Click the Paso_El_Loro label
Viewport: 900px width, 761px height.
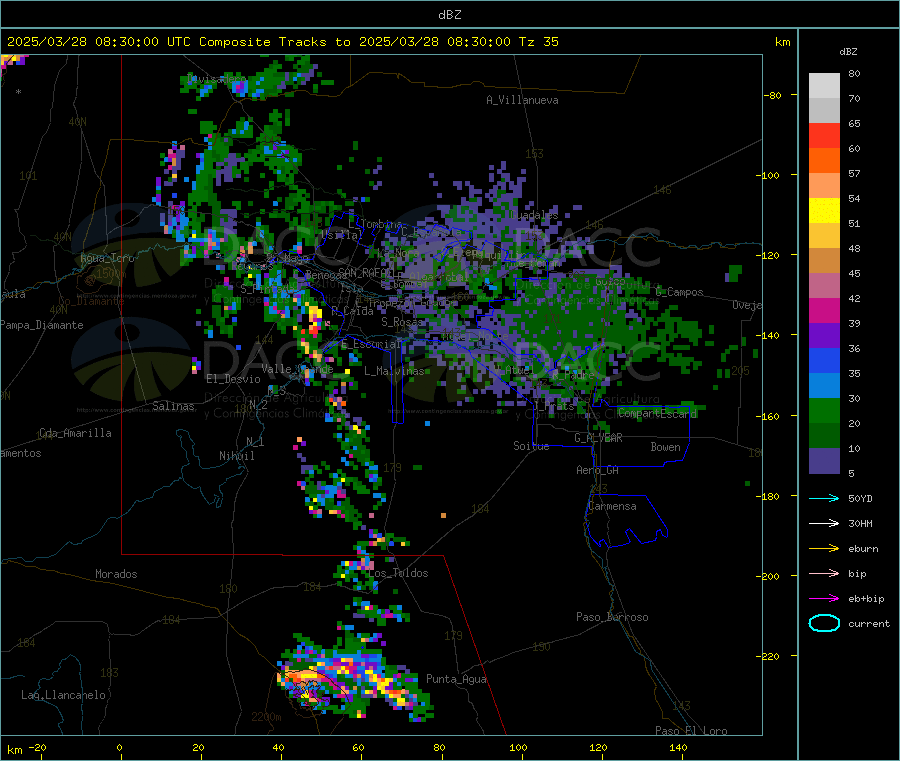(691, 731)
